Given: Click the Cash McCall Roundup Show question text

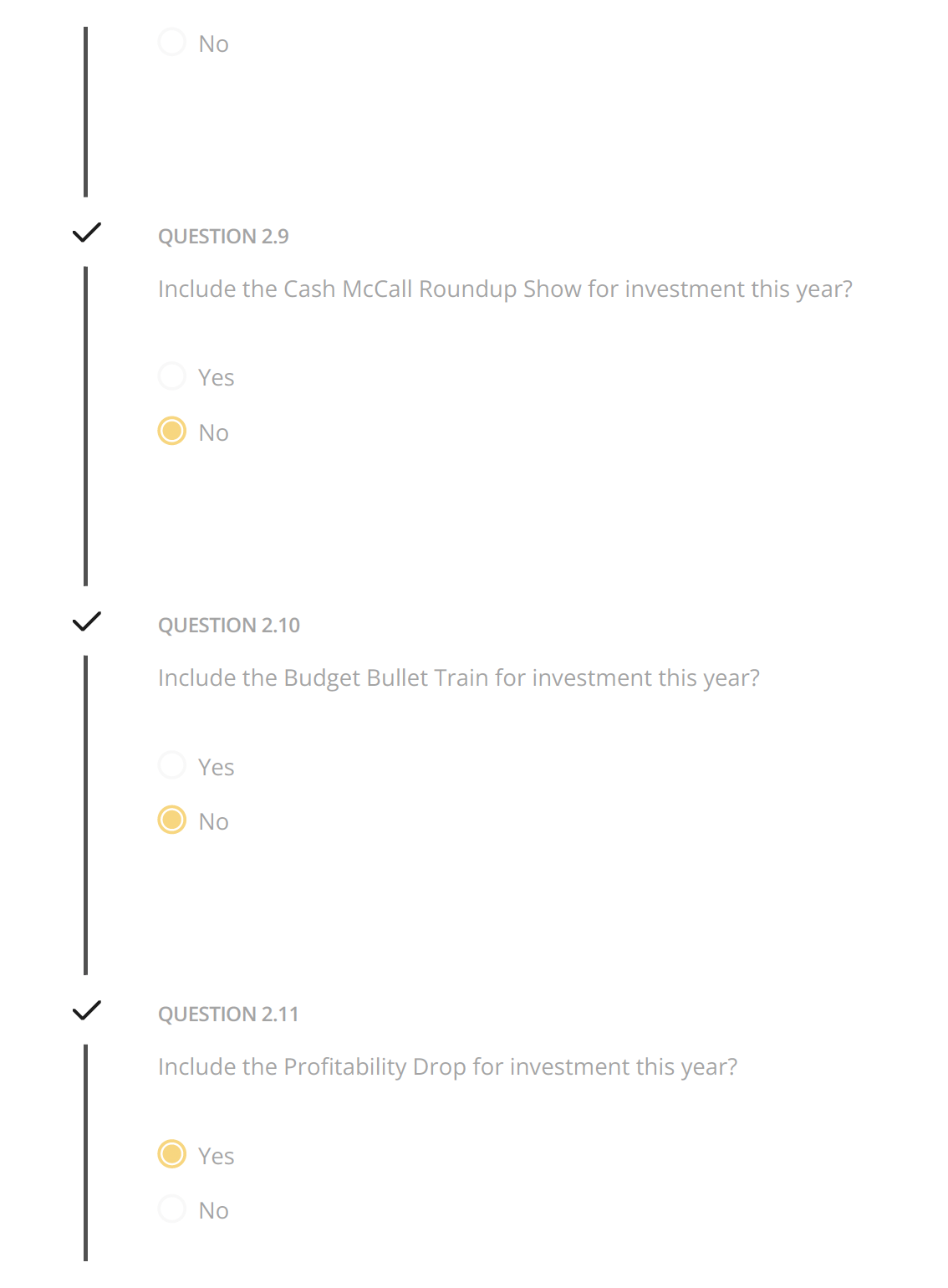Looking at the screenshot, I should coord(505,289).
